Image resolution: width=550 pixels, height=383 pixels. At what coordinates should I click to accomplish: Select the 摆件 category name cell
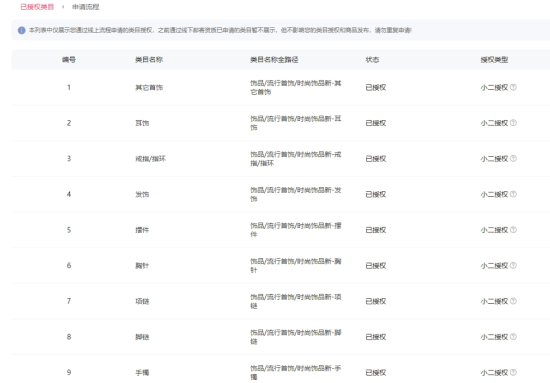tap(142, 230)
